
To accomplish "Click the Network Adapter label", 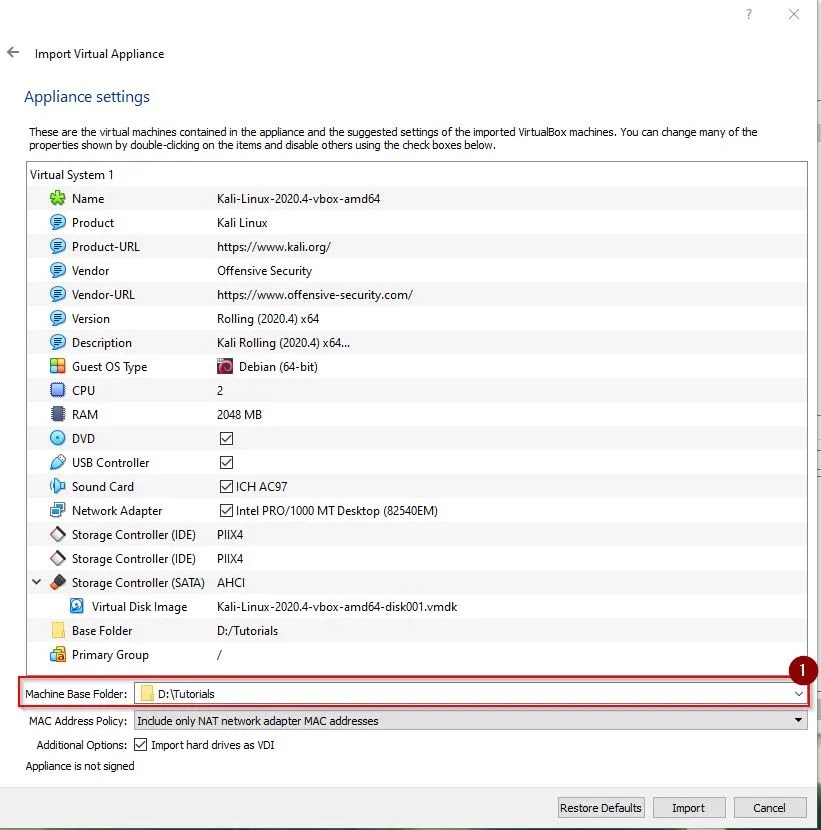I will click(x=117, y=510).
